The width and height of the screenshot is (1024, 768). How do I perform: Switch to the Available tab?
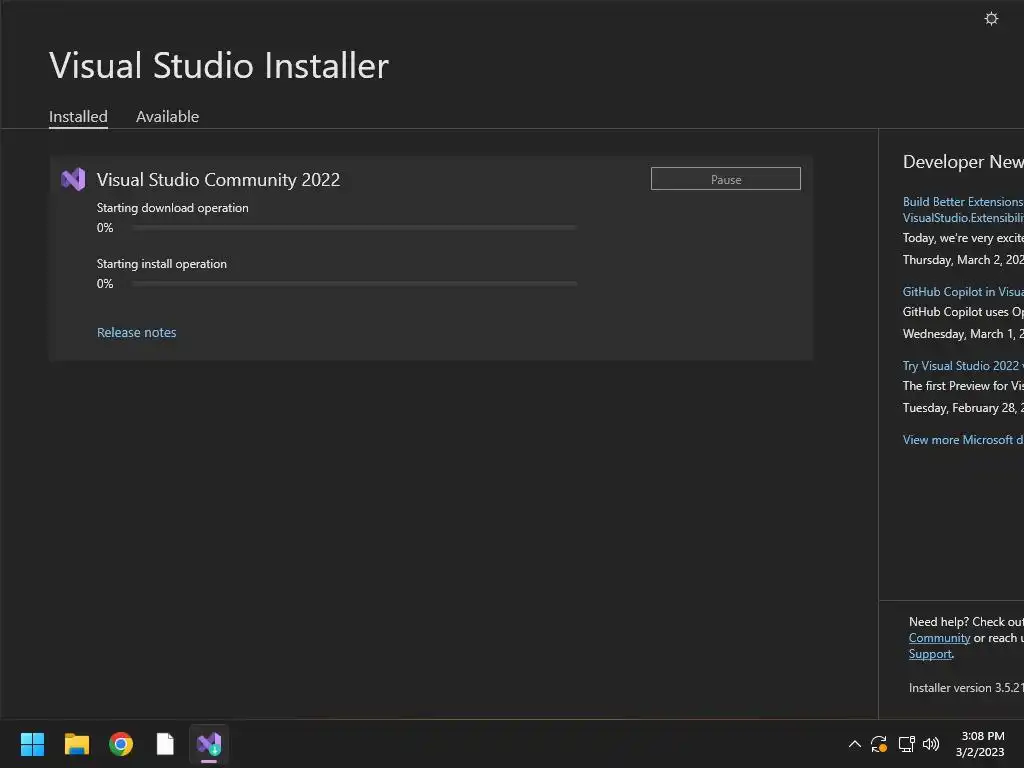click(167, 117)
